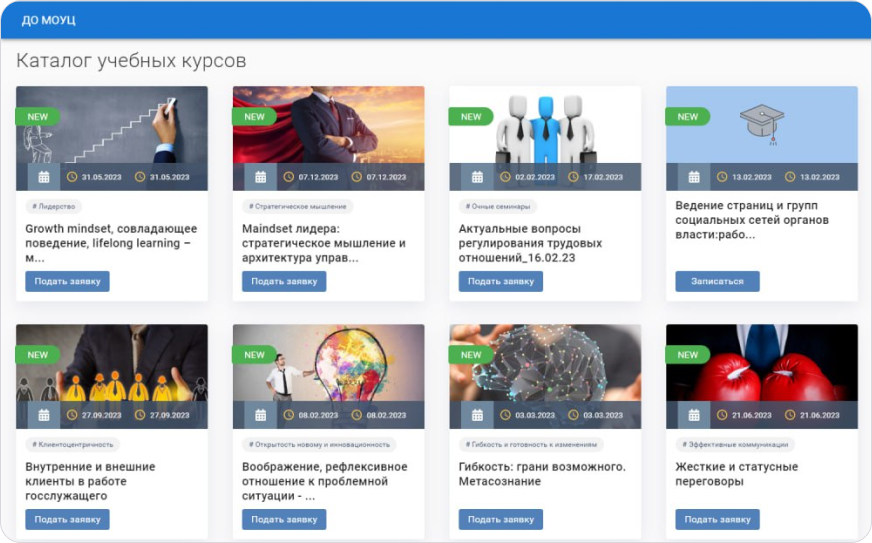The image size is (872, 543).
Task: Filter by # Очные семинары tag
Action: (497, 207)
